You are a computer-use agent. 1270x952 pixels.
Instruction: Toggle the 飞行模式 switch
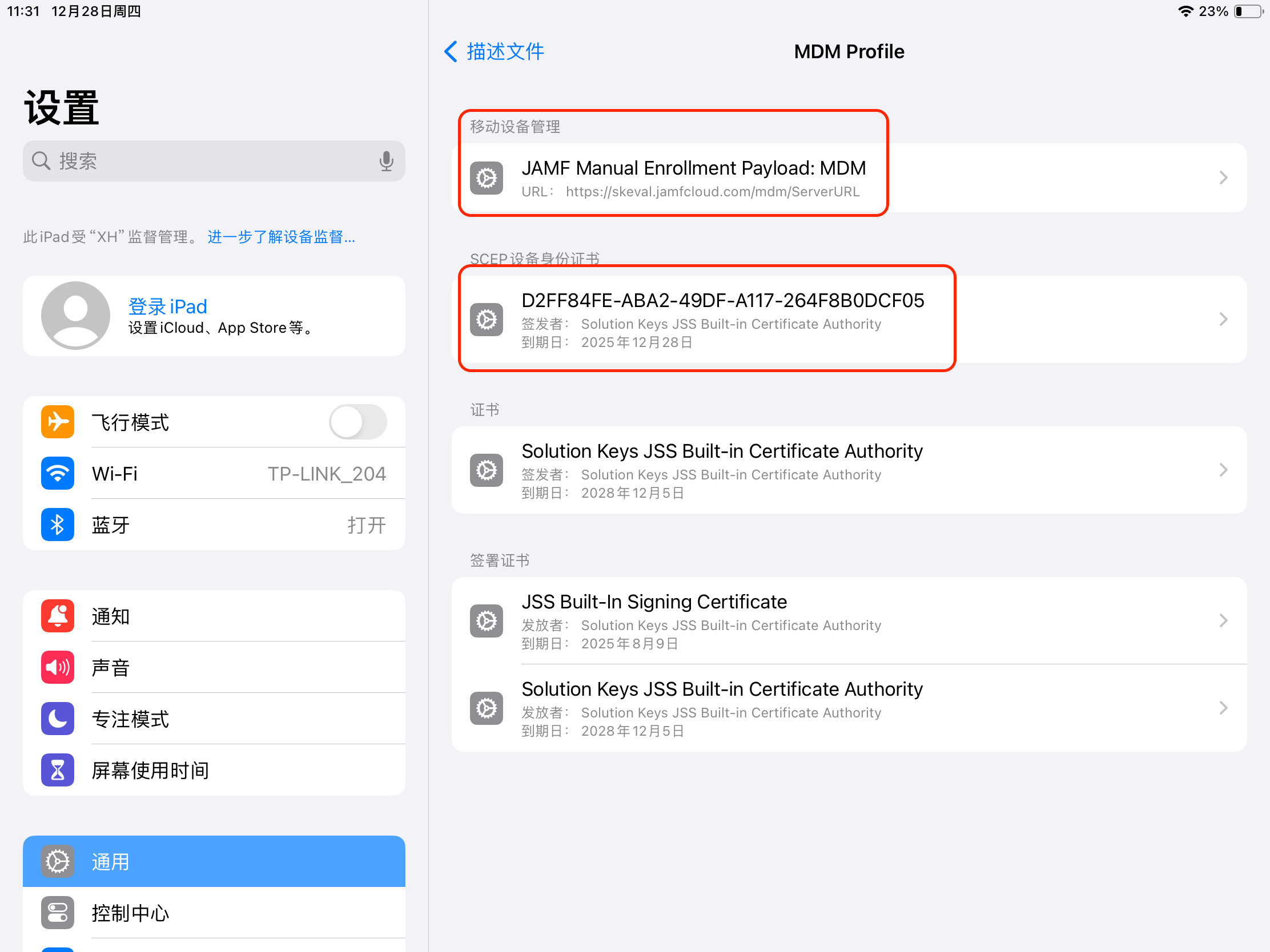(357, 422)
